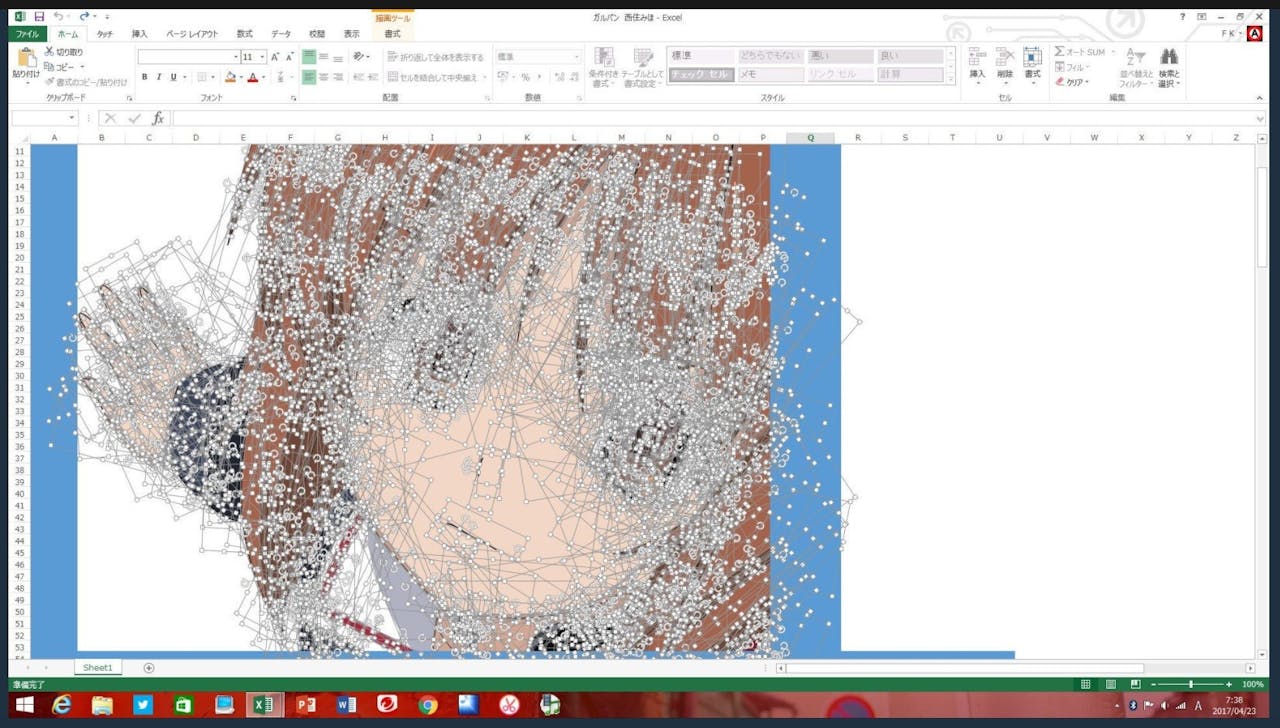This screenshot has width=1280, height=728.
Task: Expand the Clear (クリア) dropdown
Action: [x=1086, y=82]
